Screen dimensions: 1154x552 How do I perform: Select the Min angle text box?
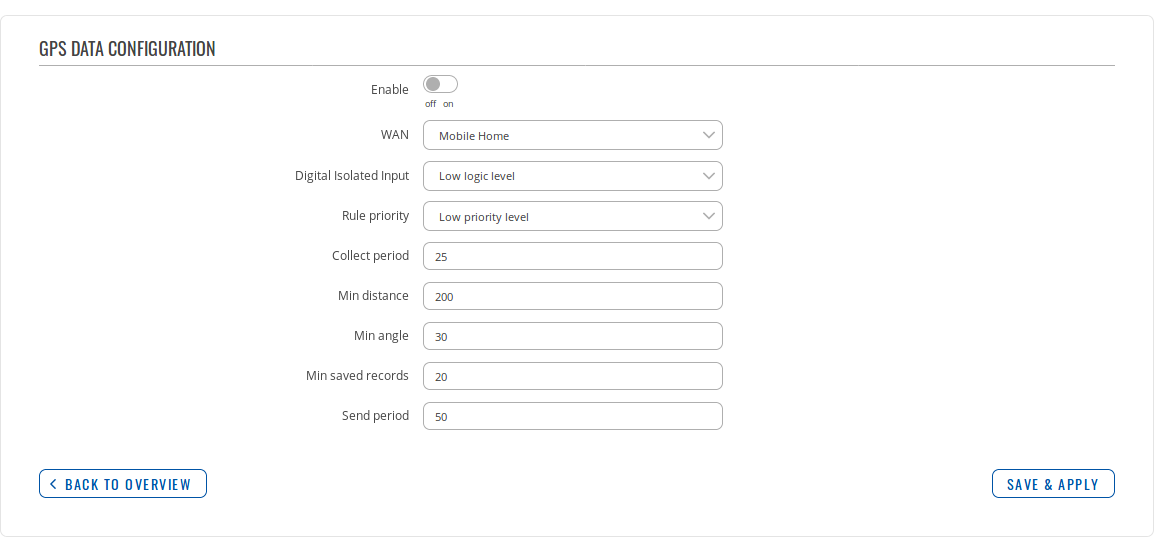pyautogui.click(x=572, y=336)
